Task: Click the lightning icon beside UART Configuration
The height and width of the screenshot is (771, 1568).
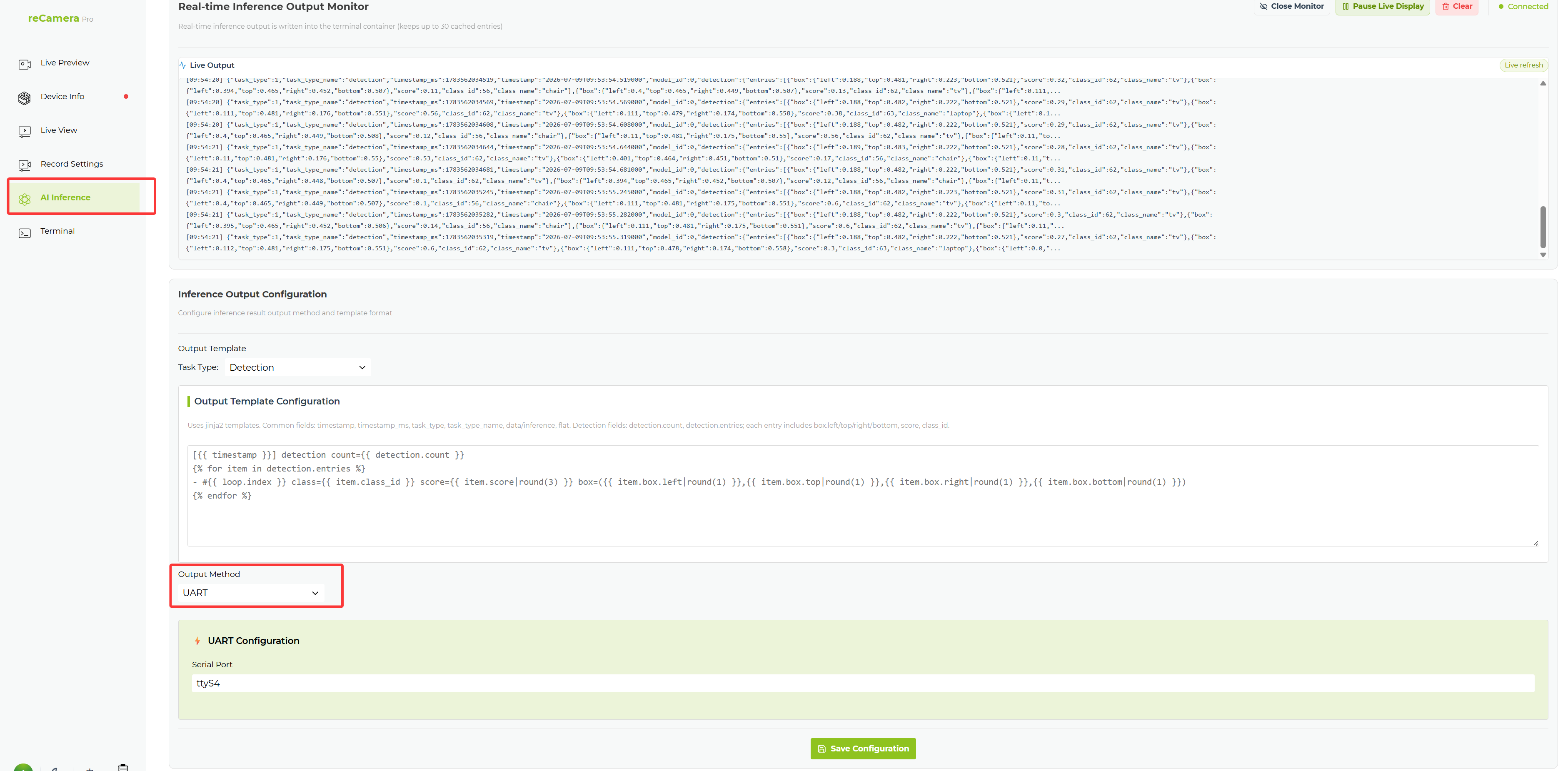Action: pyautogui.click(x=197, y=641)
